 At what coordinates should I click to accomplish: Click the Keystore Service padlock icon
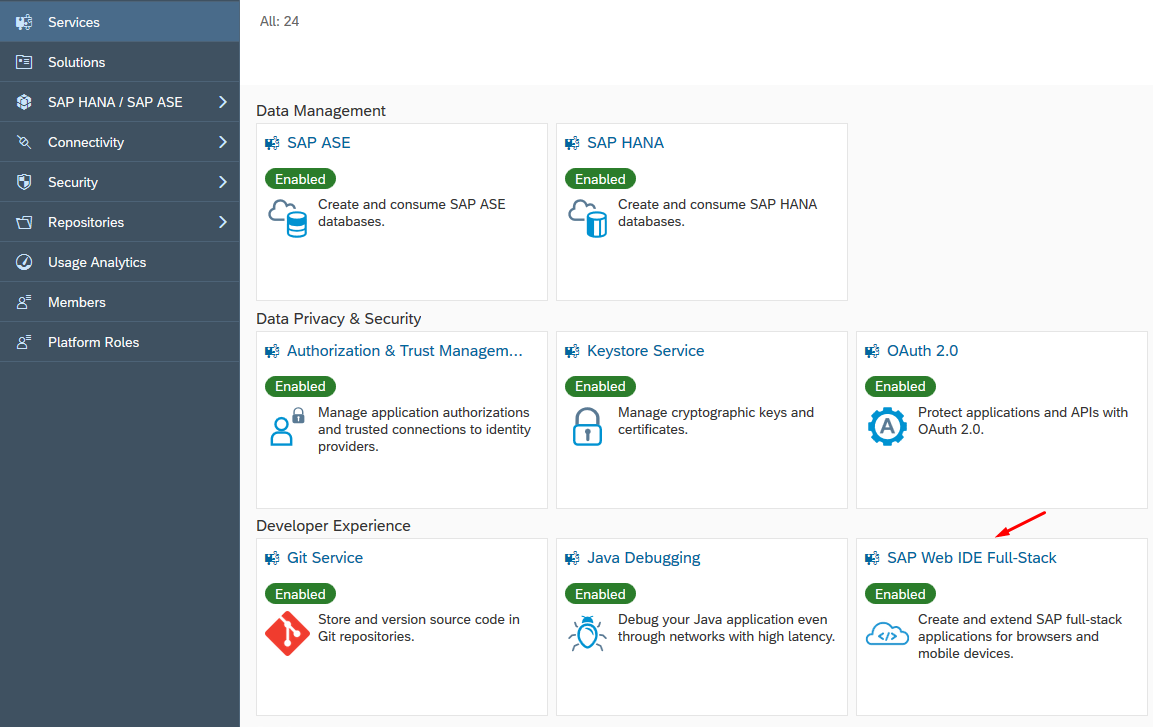[x=588, y=426]
